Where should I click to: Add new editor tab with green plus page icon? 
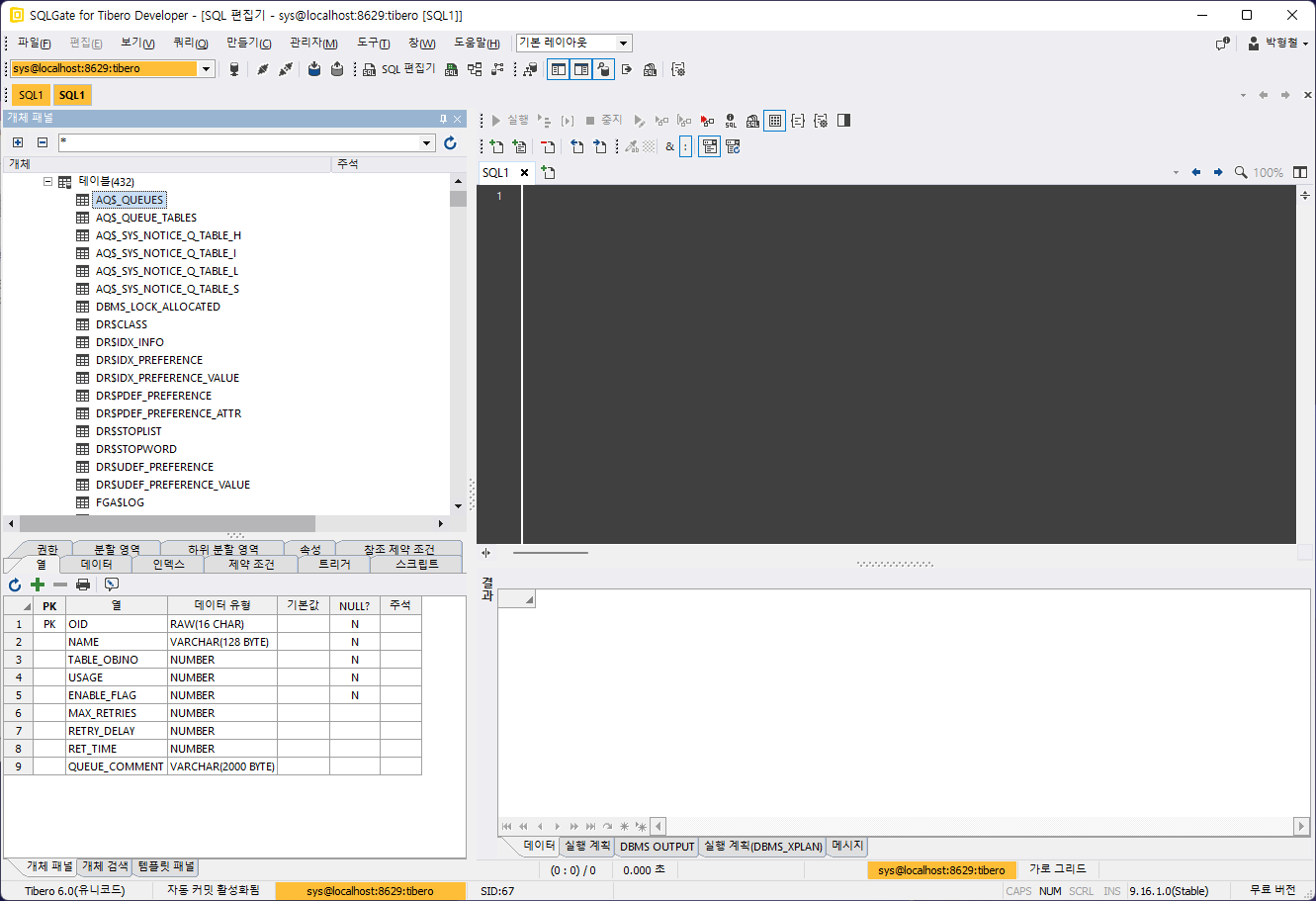point(496,146)
